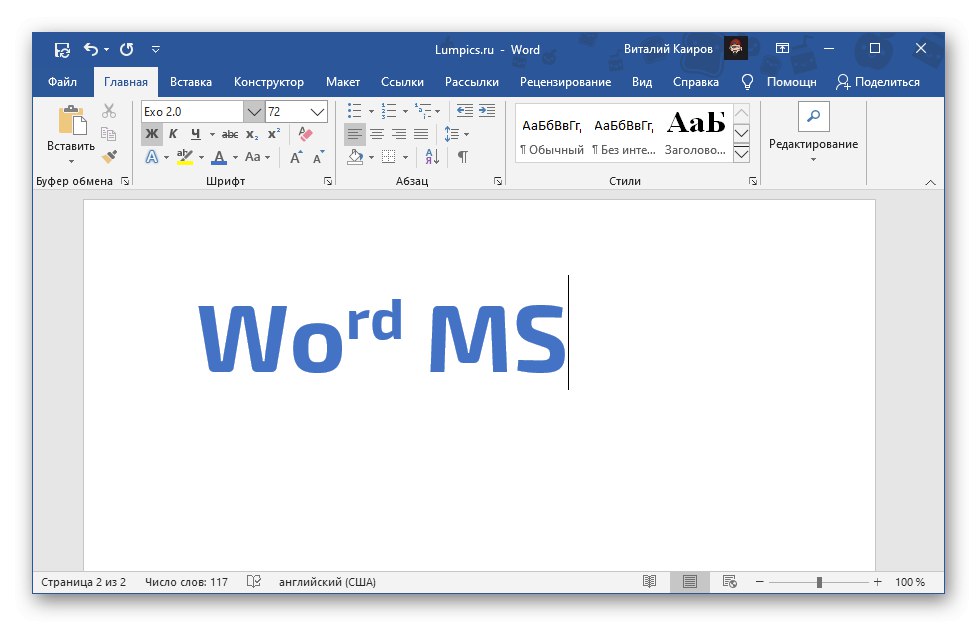
Task: Apply subscript to selected text
Action: pos(252,134)
